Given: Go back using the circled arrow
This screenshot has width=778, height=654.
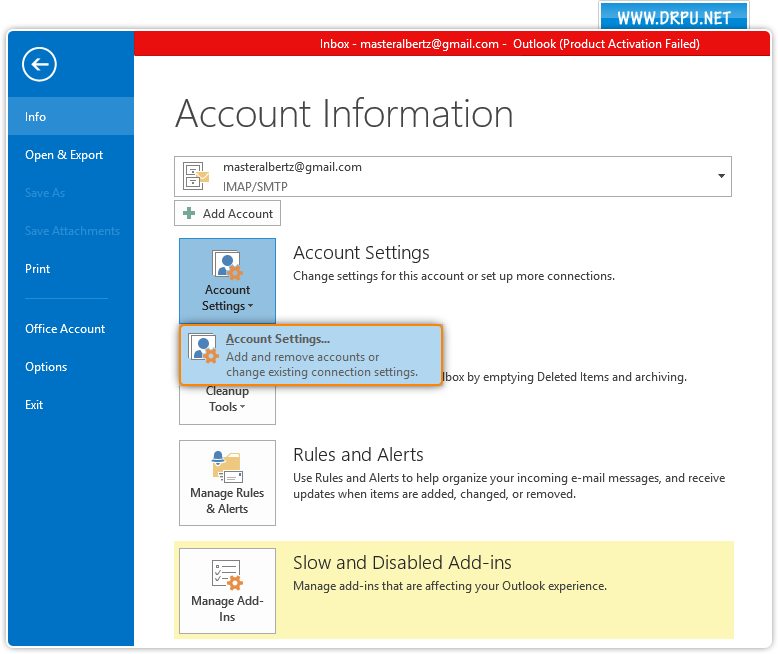Looking at the screenshot, I should [39, 65].
